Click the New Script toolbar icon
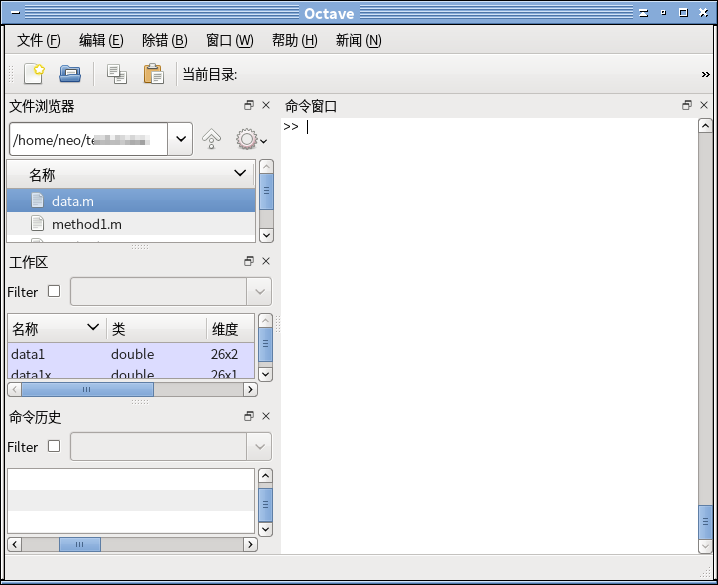Viewport: 718px width, 585px height. point(35,74)
